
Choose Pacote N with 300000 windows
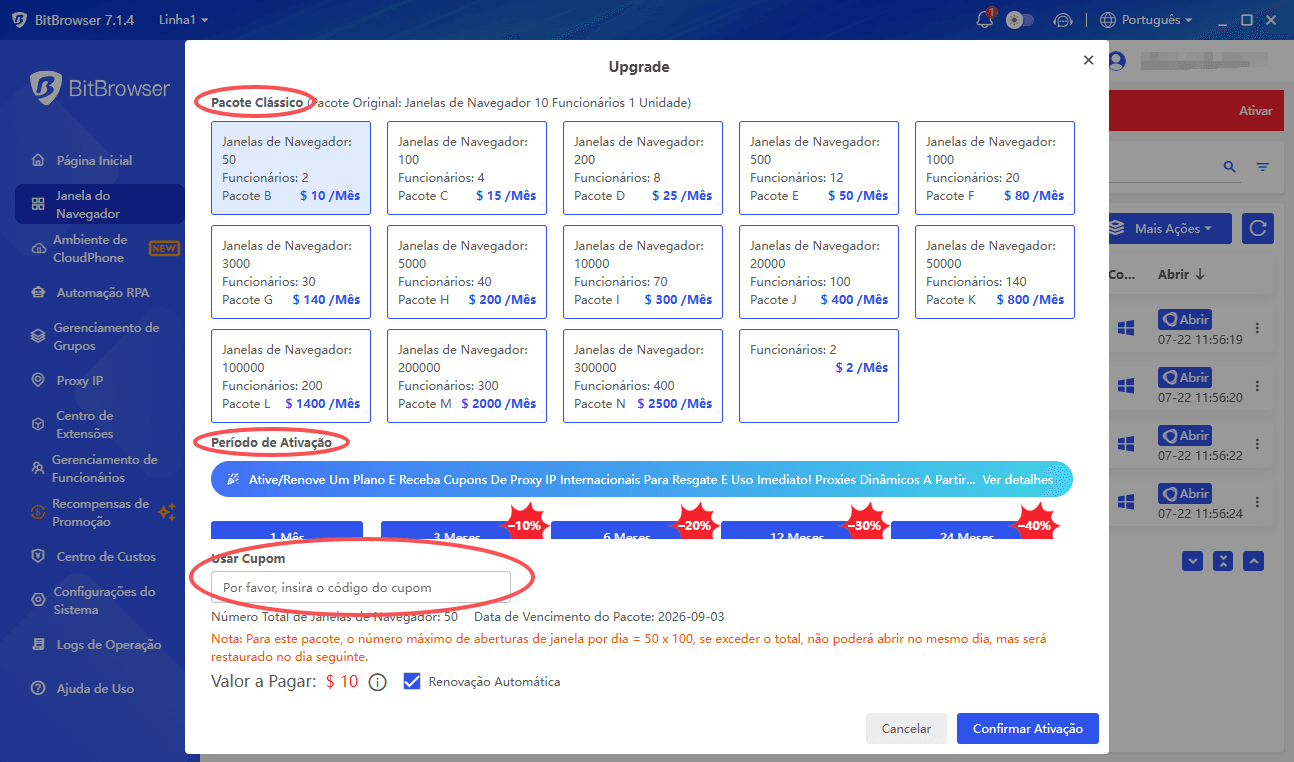[x=643, y=376]
